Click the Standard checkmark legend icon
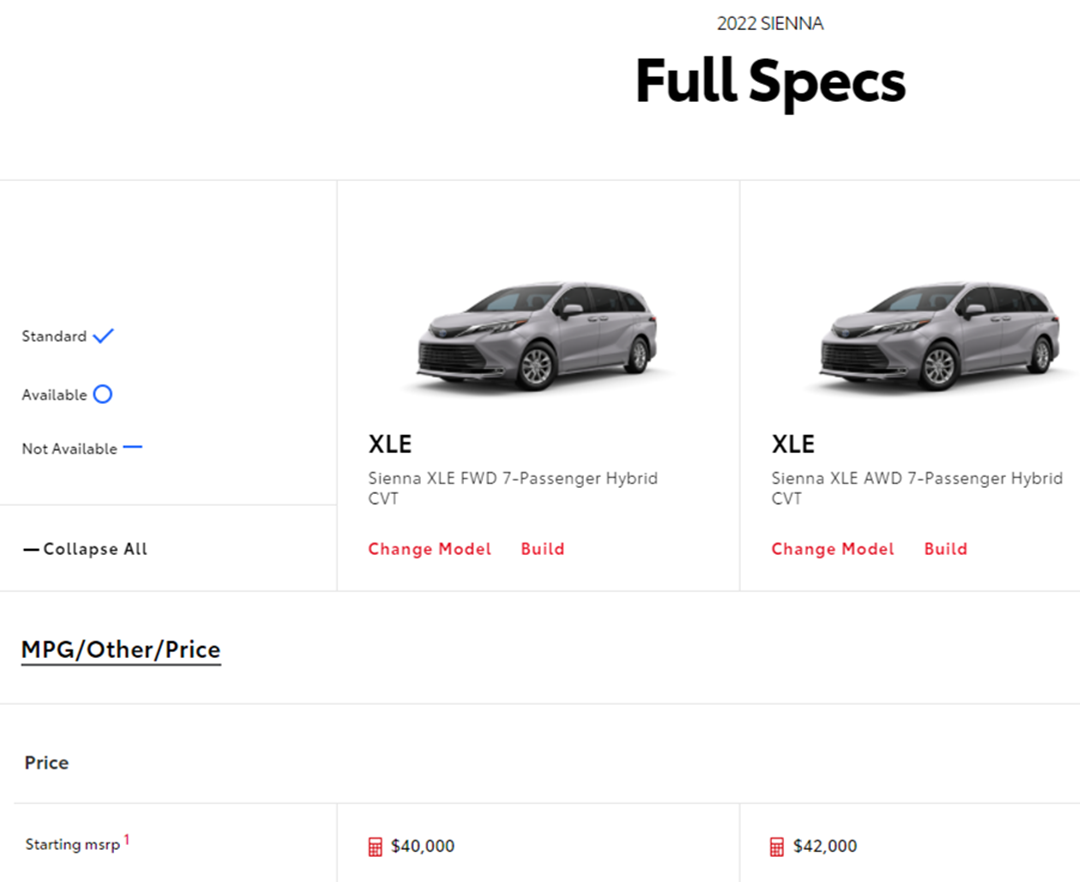This screenshot has width=1080, height=882. pyautogui.click(x=103, y=336)
